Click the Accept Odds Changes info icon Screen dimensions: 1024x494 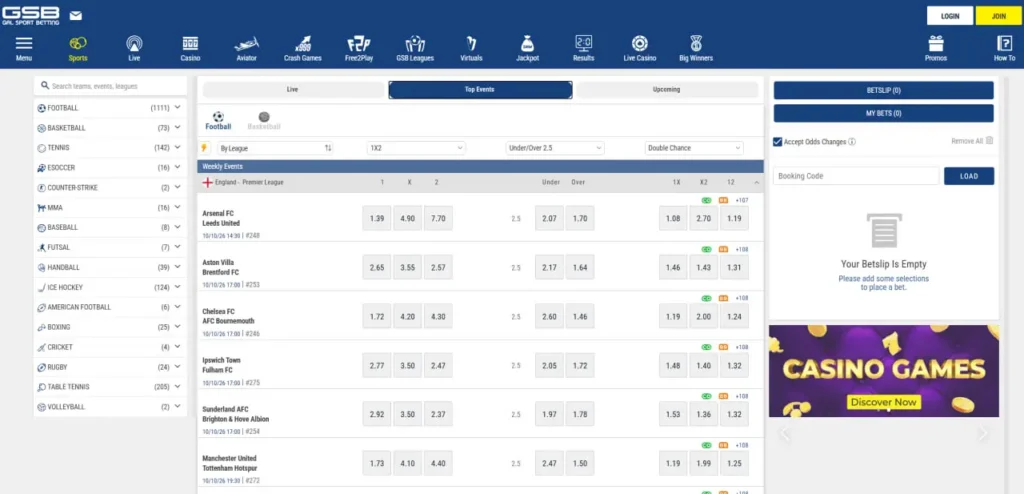(x=852, y=142)
